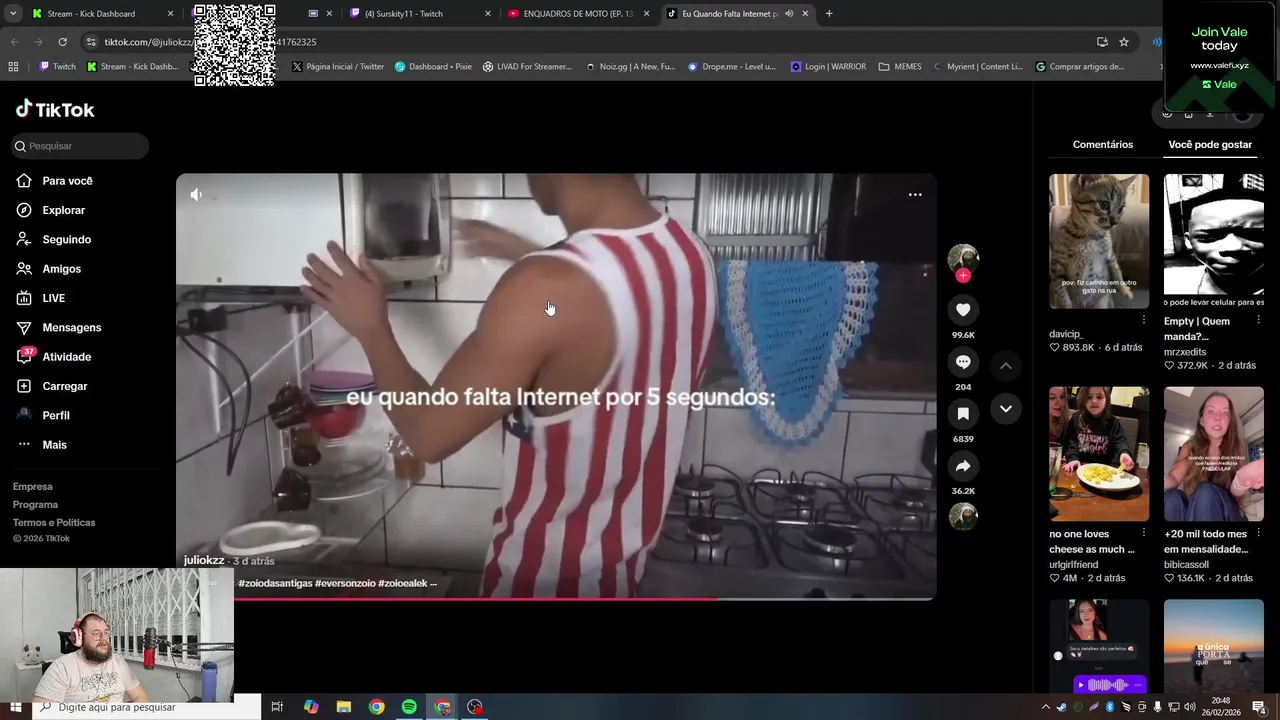Expand the Mais menu in sidebar

click(54, 445)
